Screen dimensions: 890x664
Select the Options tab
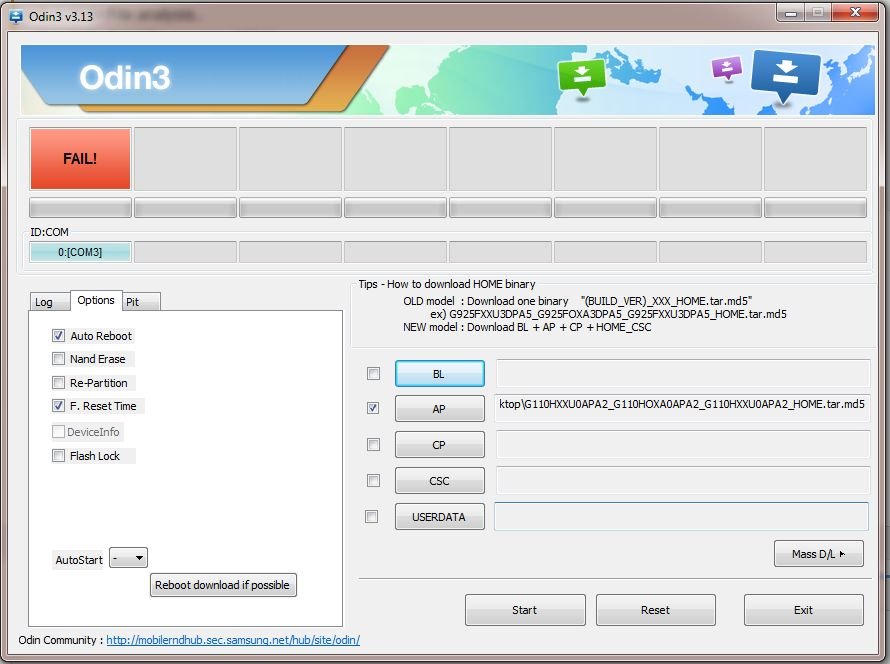point(96,300)
